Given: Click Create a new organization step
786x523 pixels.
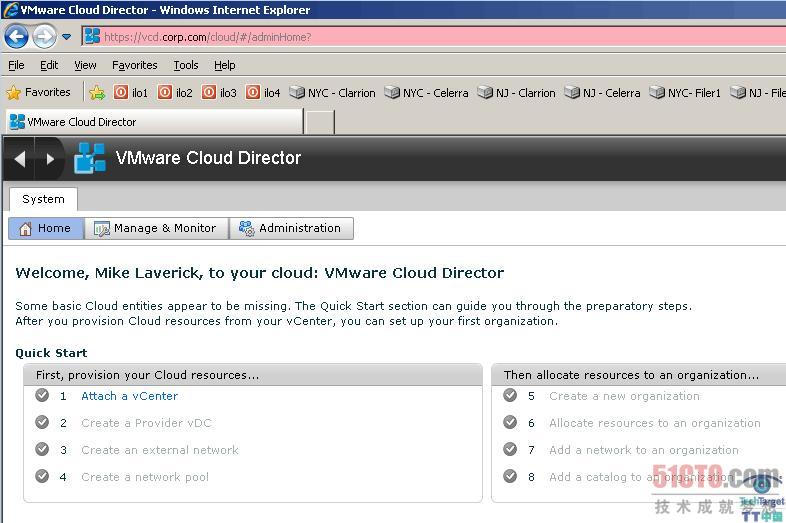Looking at the screenshot, I should [624, 396].
